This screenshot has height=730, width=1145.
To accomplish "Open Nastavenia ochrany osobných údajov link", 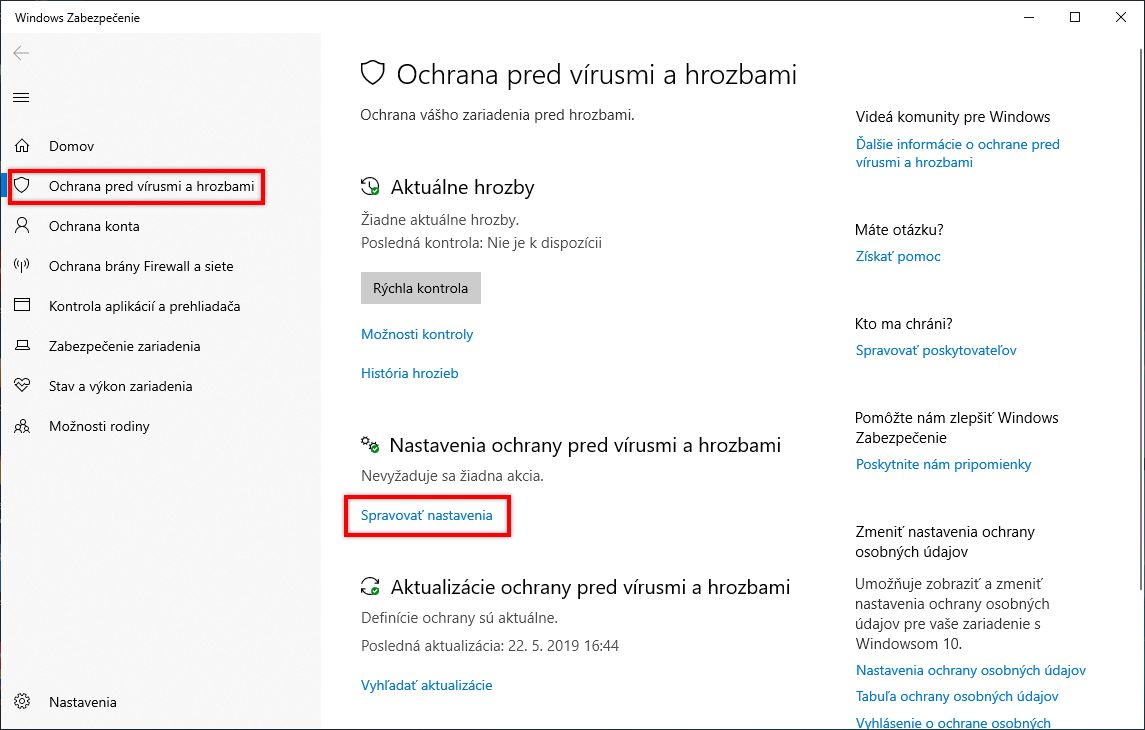I will [x=970, y=670].
